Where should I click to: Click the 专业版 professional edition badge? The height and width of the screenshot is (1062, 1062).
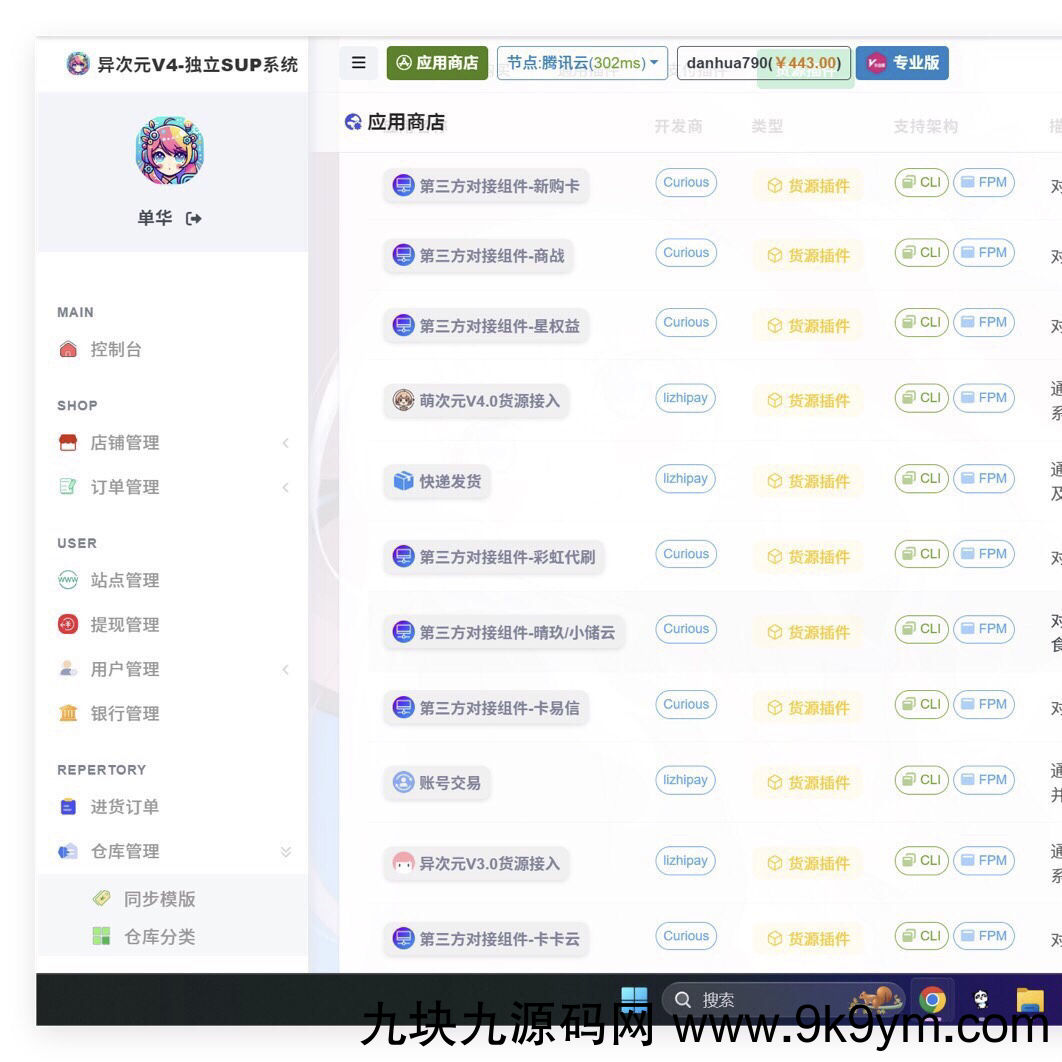(x=902, y=63)
